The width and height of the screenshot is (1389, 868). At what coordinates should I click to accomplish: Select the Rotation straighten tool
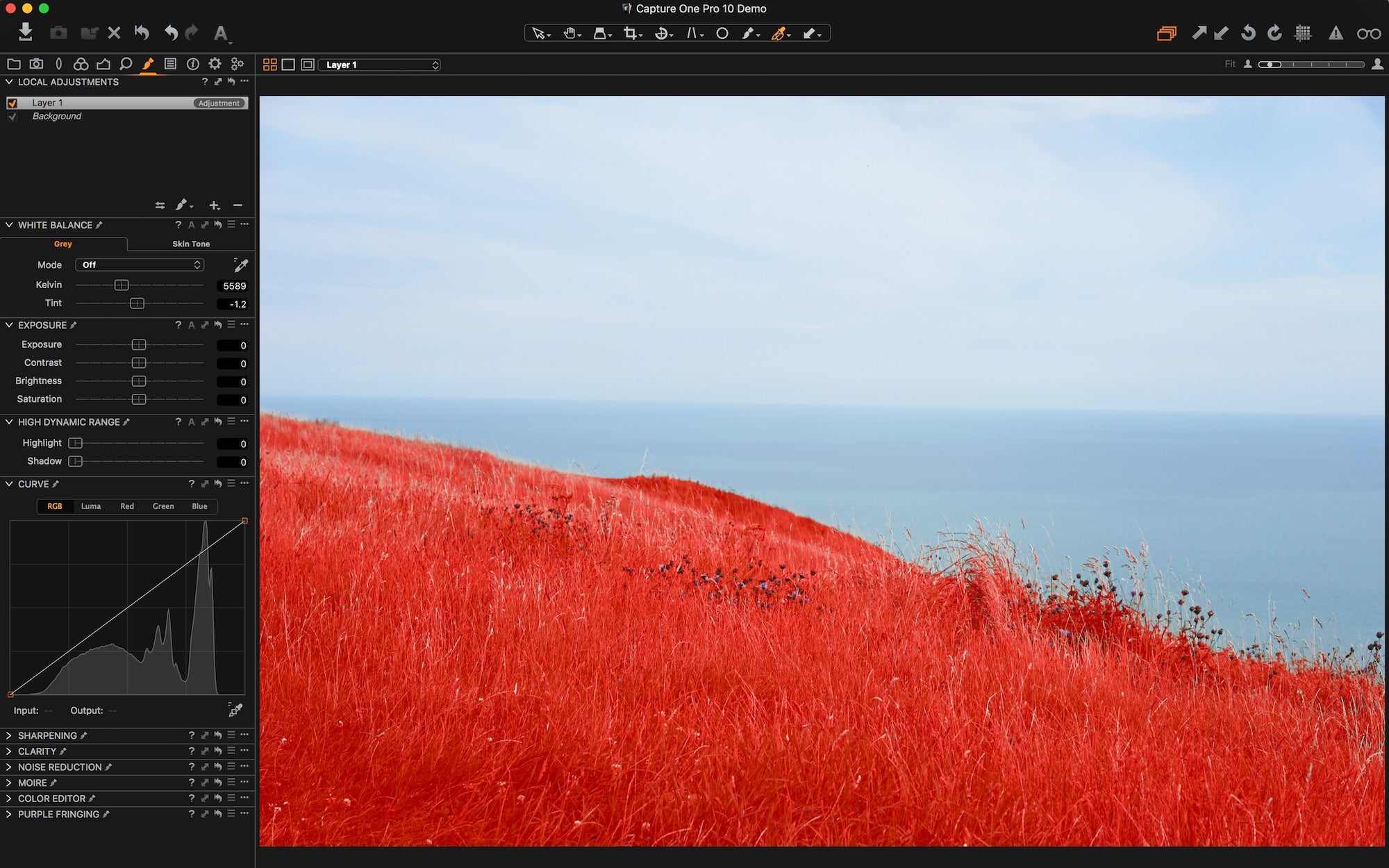(663, 33)
